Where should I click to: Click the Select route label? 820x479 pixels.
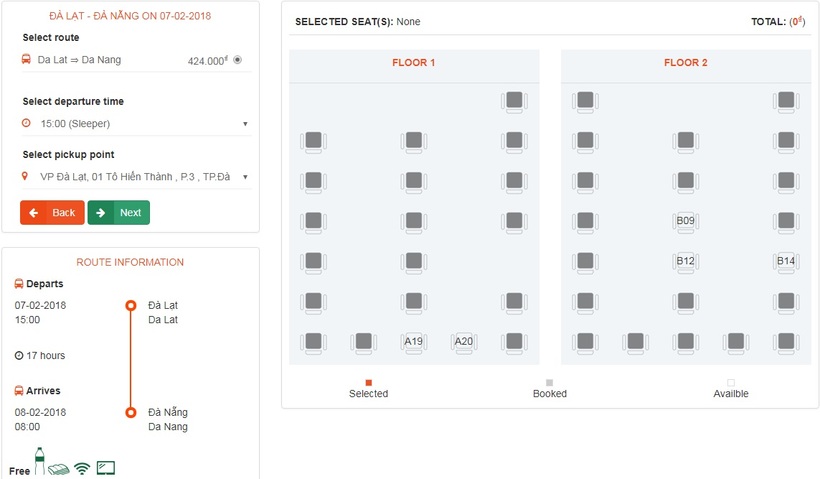coord(51,38)
